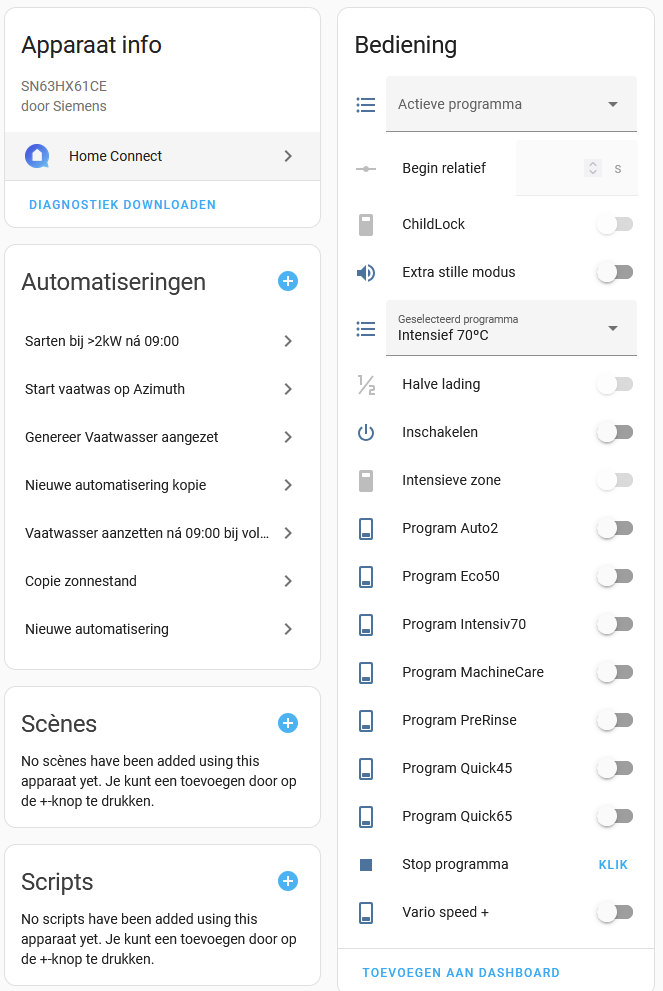Click the phone icon next to Program Eco50
Image resolution: width=663 pixels, height=991 pixels.
pos(366,576)
